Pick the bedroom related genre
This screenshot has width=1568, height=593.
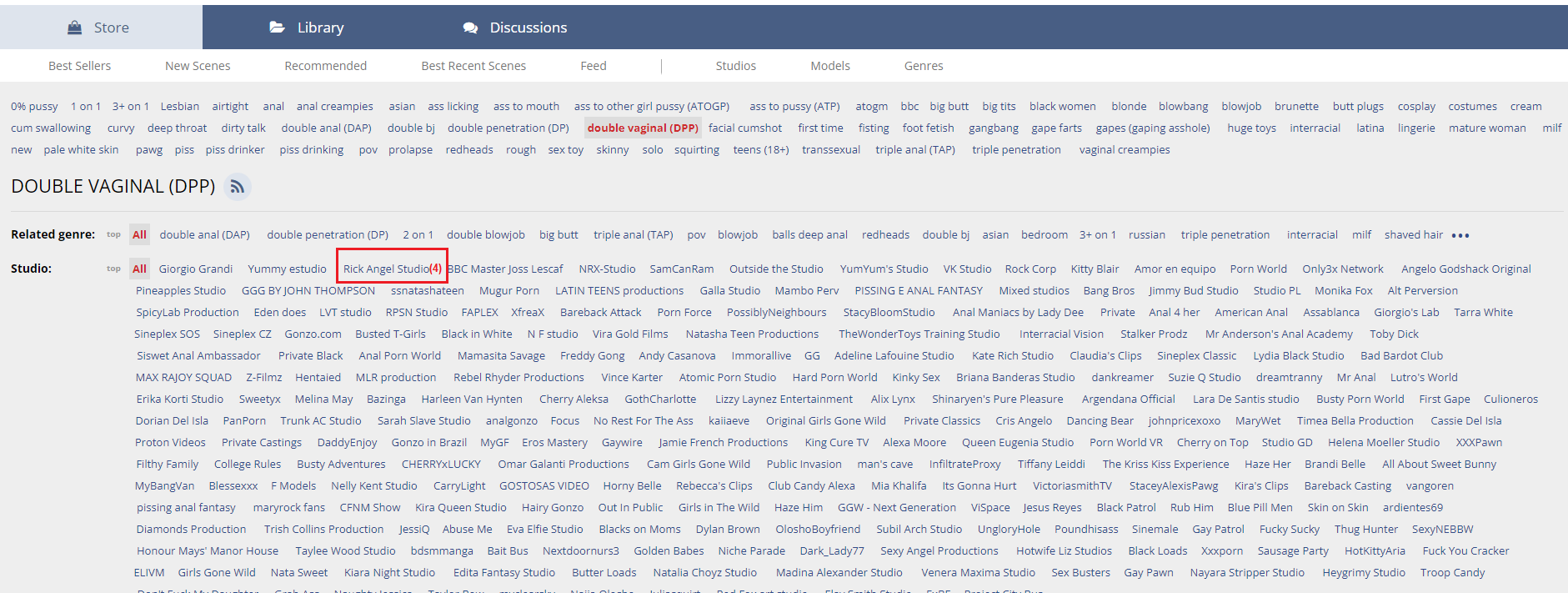click(1044, 235)
